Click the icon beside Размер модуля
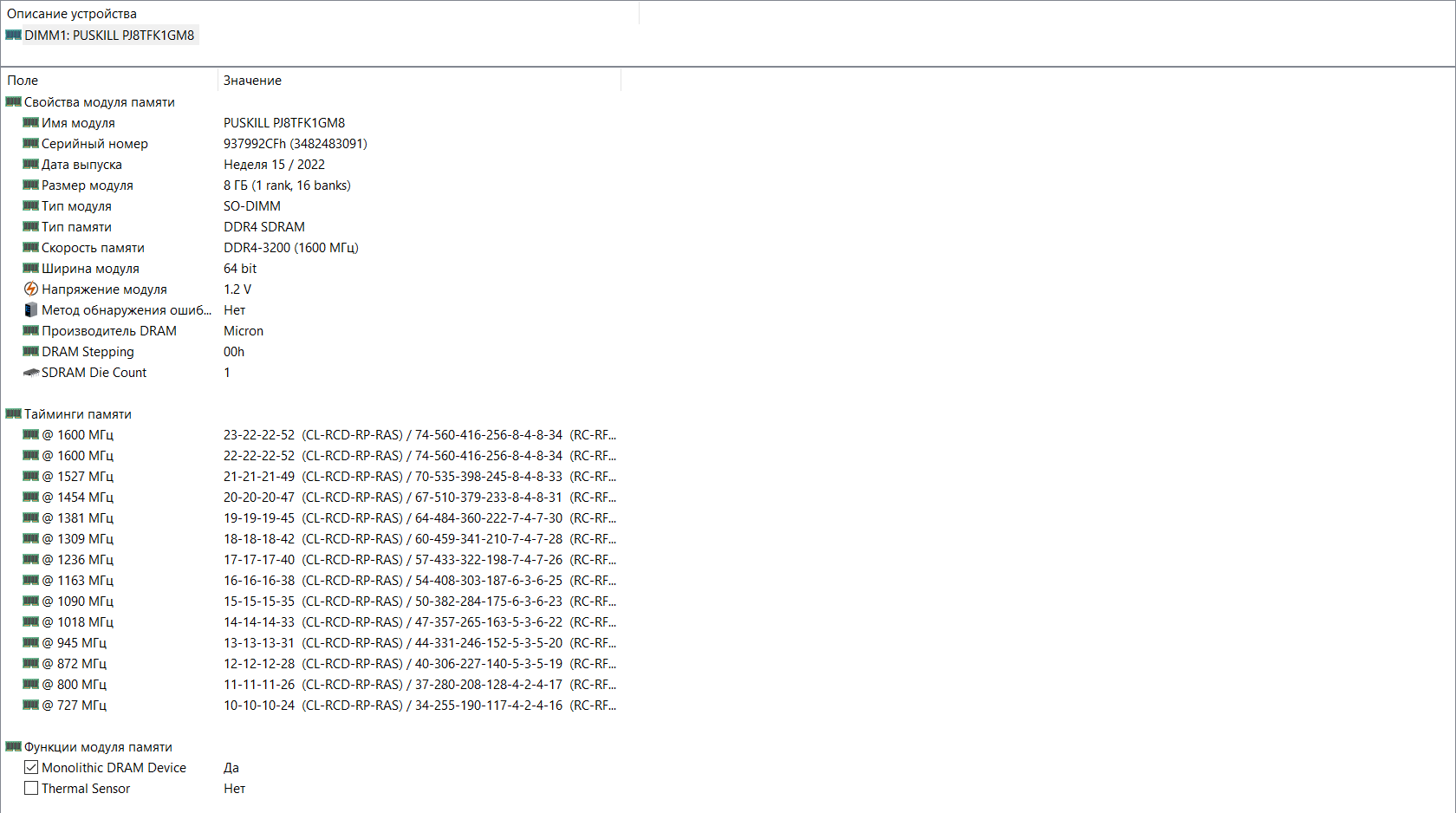The width and height of the screenshot is (1456, 813). click(31, 185)
